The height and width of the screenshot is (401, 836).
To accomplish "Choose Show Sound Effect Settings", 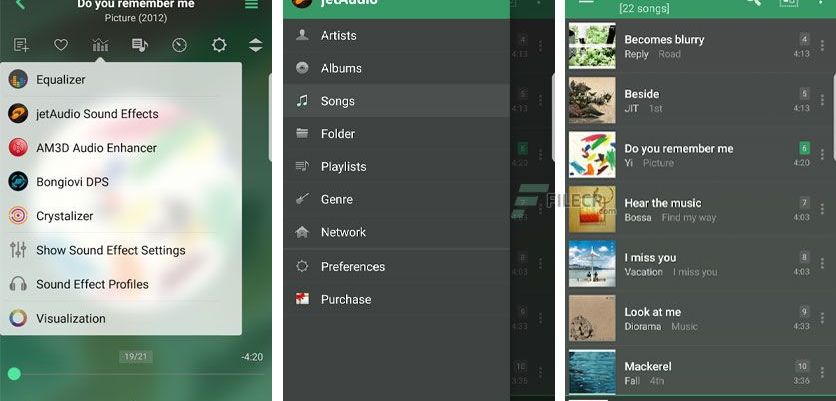I will pyautogui.click(x=120, y=250).
